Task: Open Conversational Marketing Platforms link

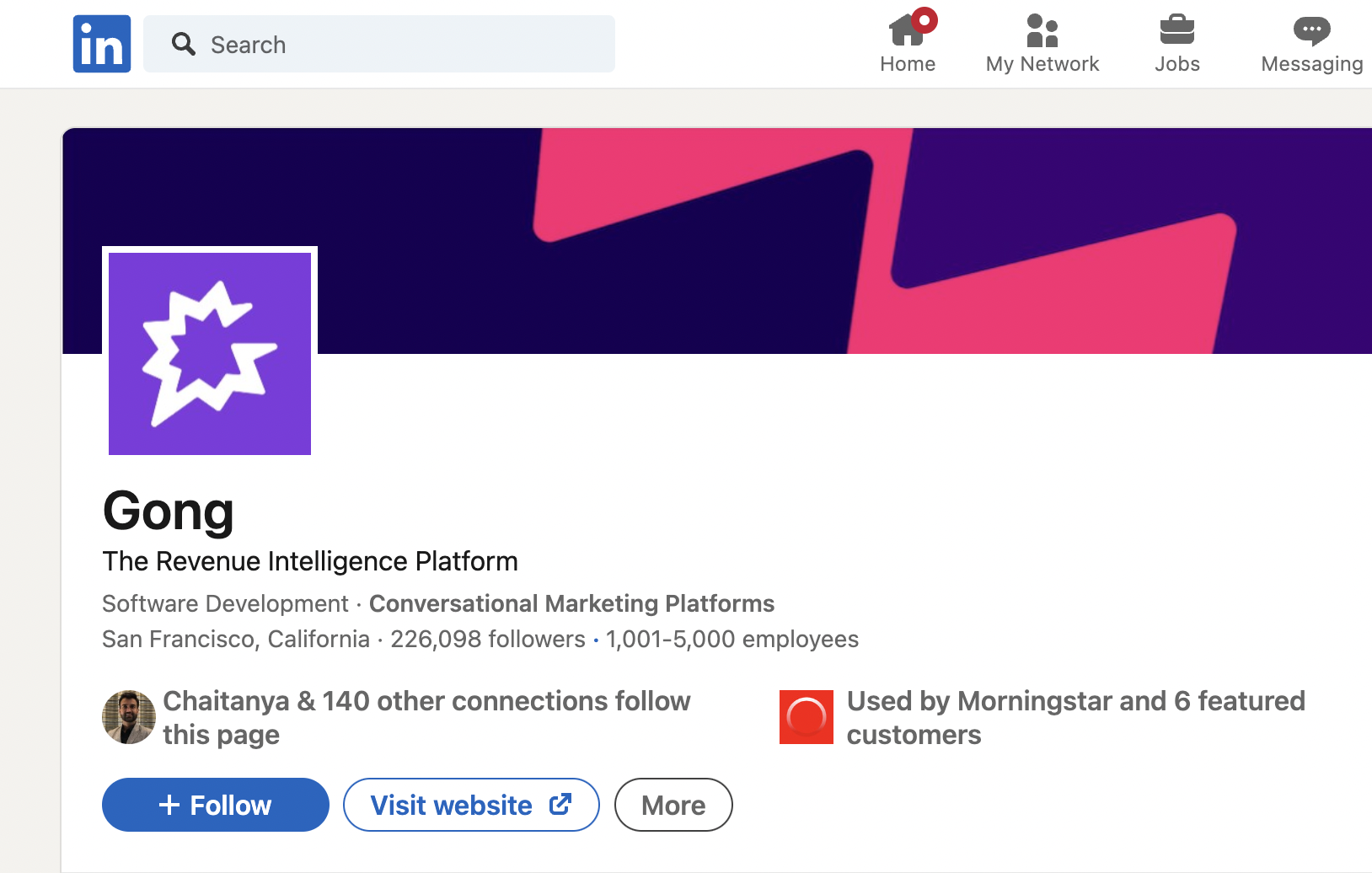Action: point(571,603)
